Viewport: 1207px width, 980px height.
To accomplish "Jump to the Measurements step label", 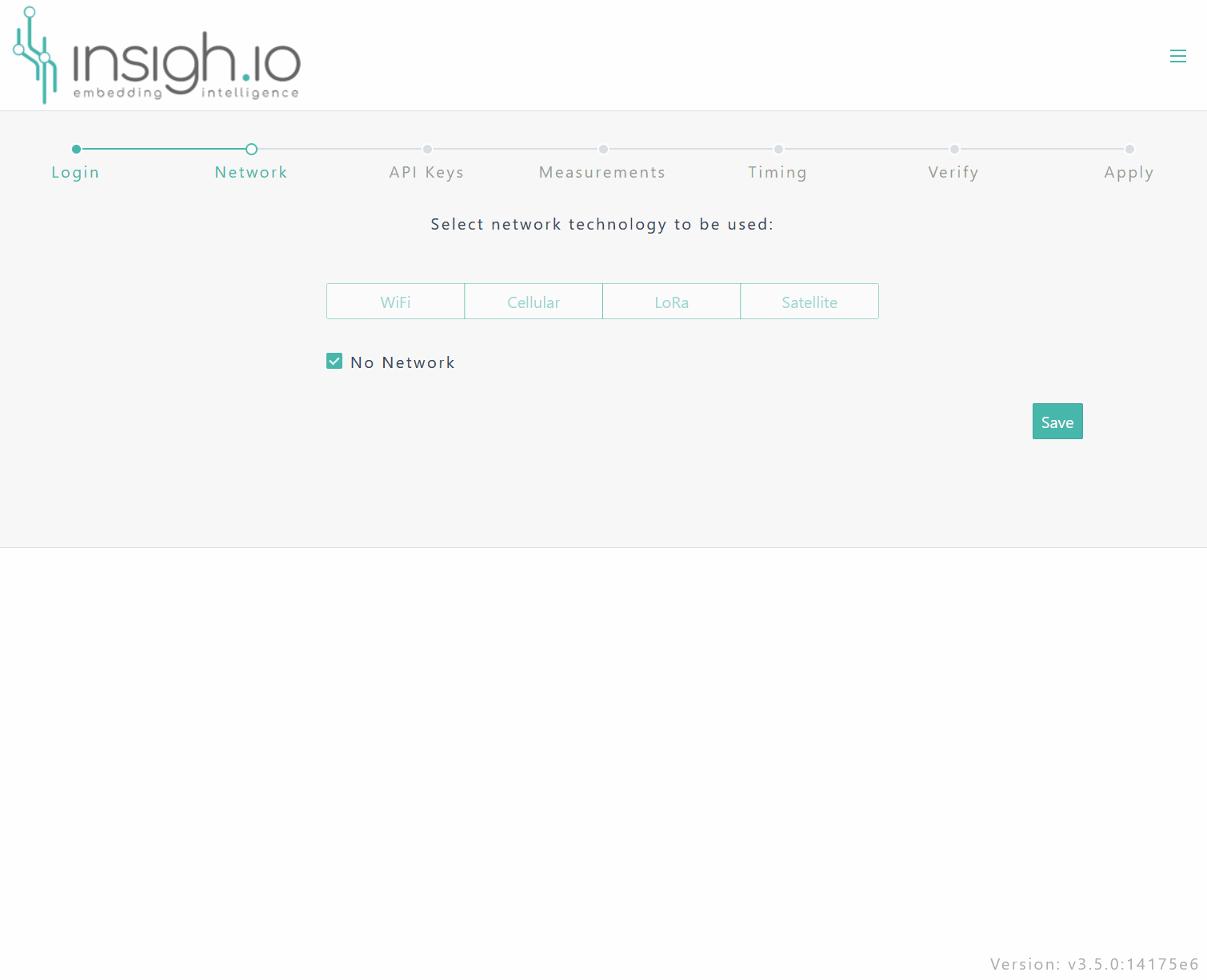I will pyautogui.click(x=602, y=172).
